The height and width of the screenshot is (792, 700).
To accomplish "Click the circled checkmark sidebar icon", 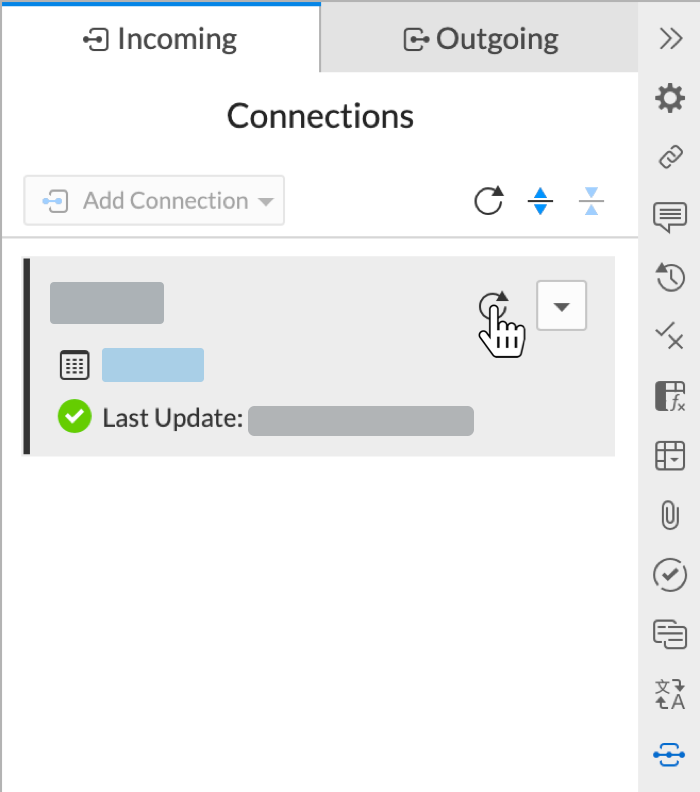I will tap(669, 574).
